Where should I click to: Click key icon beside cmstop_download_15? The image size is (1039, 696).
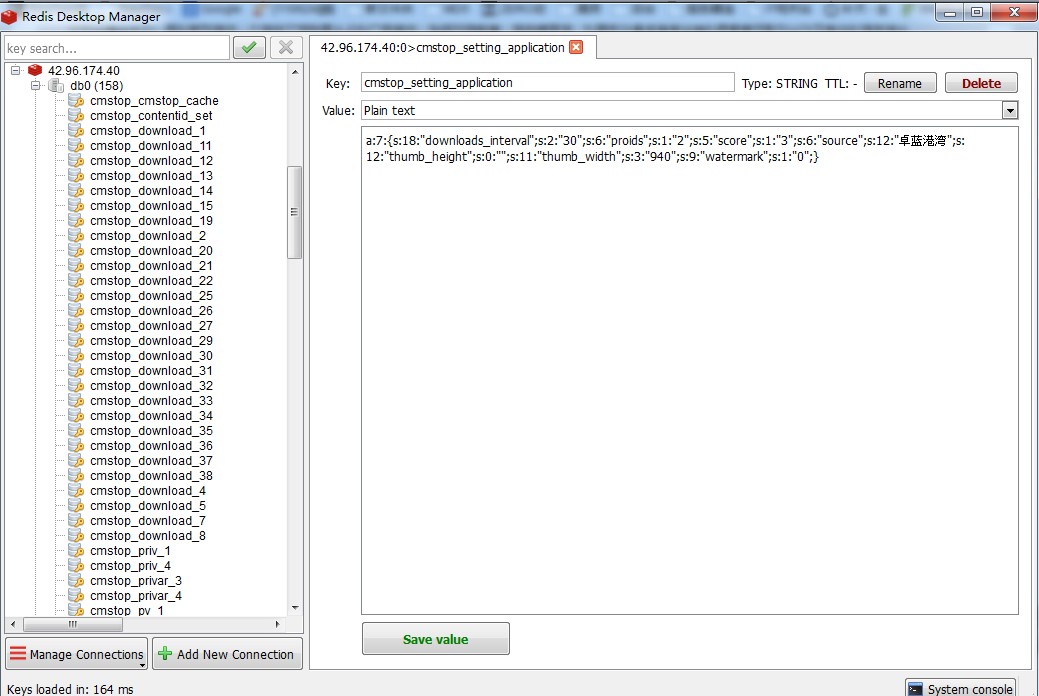tap(76, 205)
